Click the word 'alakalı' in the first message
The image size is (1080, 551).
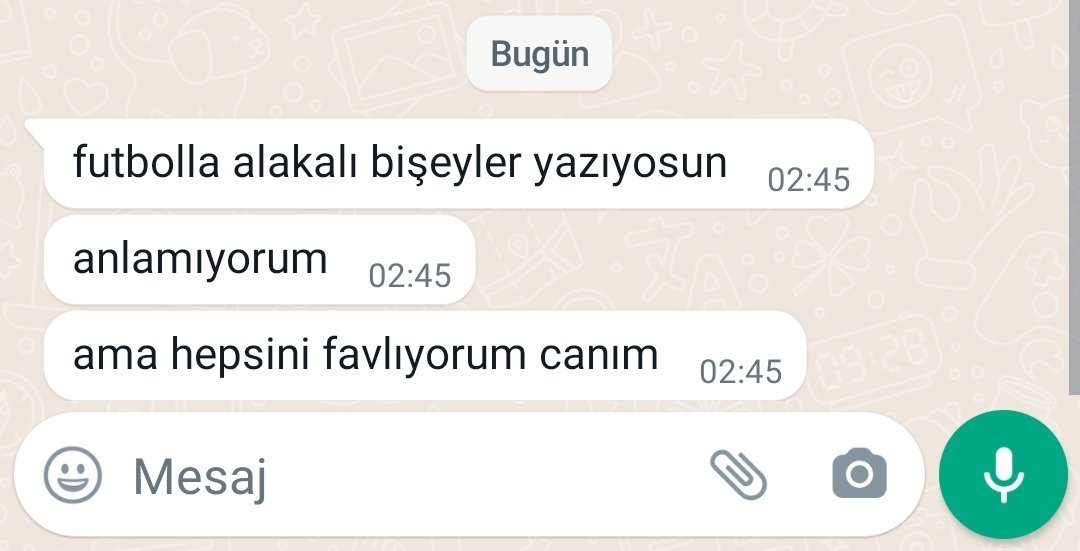point(295,163)
